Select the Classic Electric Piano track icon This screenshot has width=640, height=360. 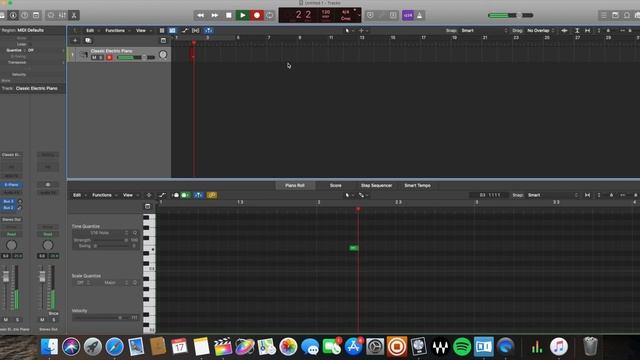pos(84,55)
